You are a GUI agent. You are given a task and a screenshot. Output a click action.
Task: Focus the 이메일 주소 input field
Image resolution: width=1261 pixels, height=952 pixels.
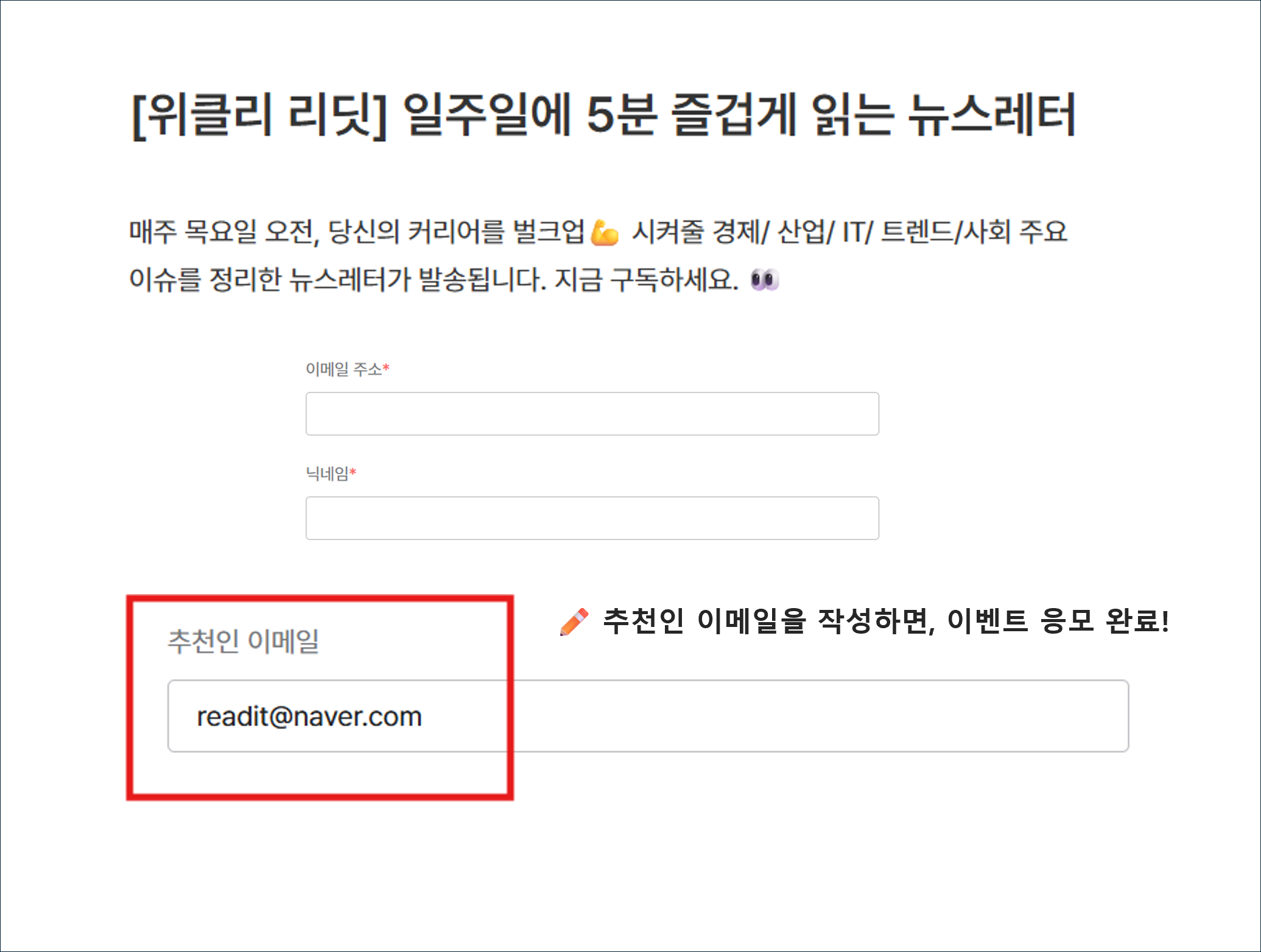592,414
